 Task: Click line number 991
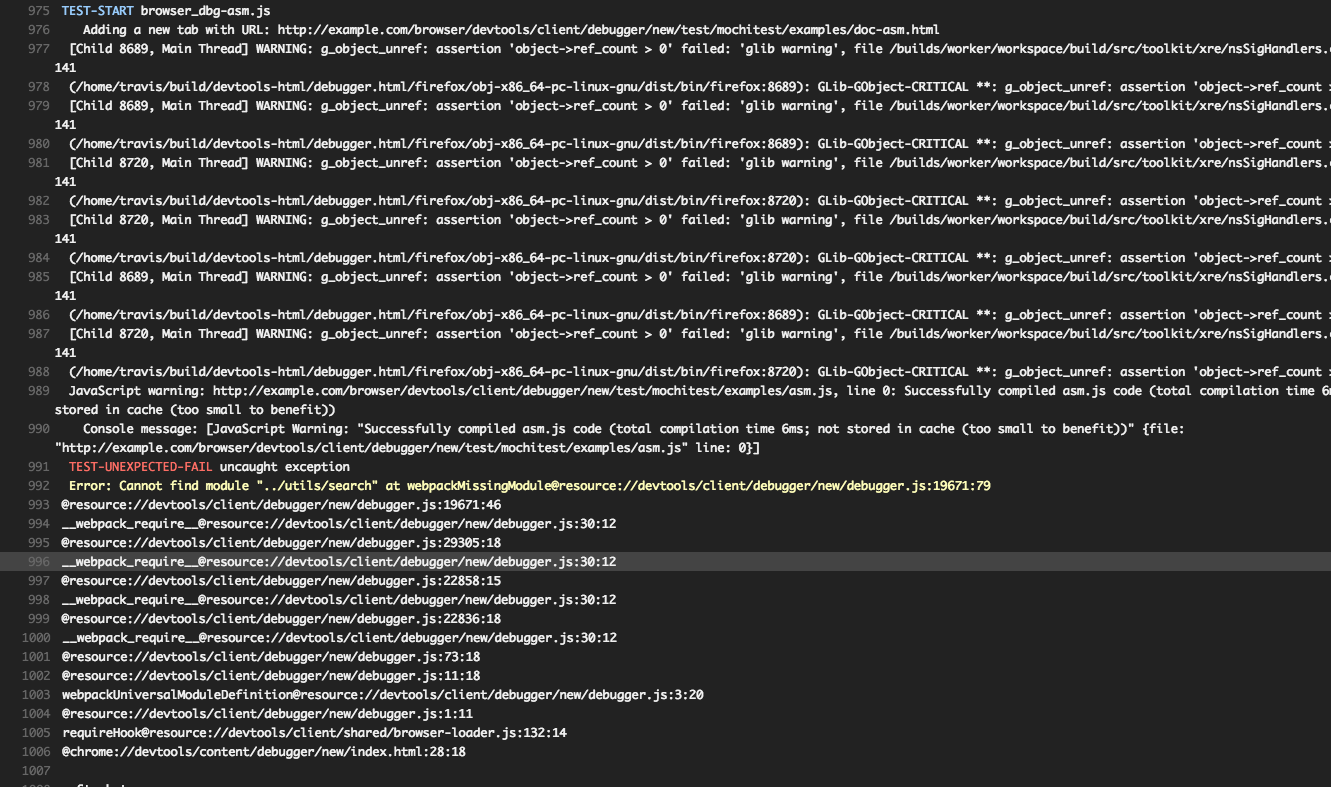(x=38, y=467)
